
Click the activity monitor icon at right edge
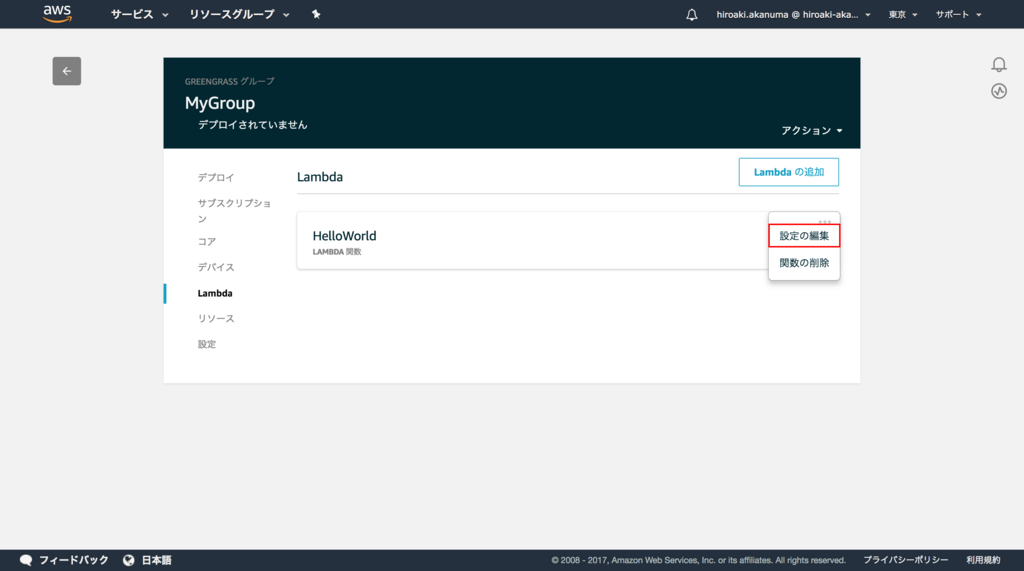(x=999, y=91)
